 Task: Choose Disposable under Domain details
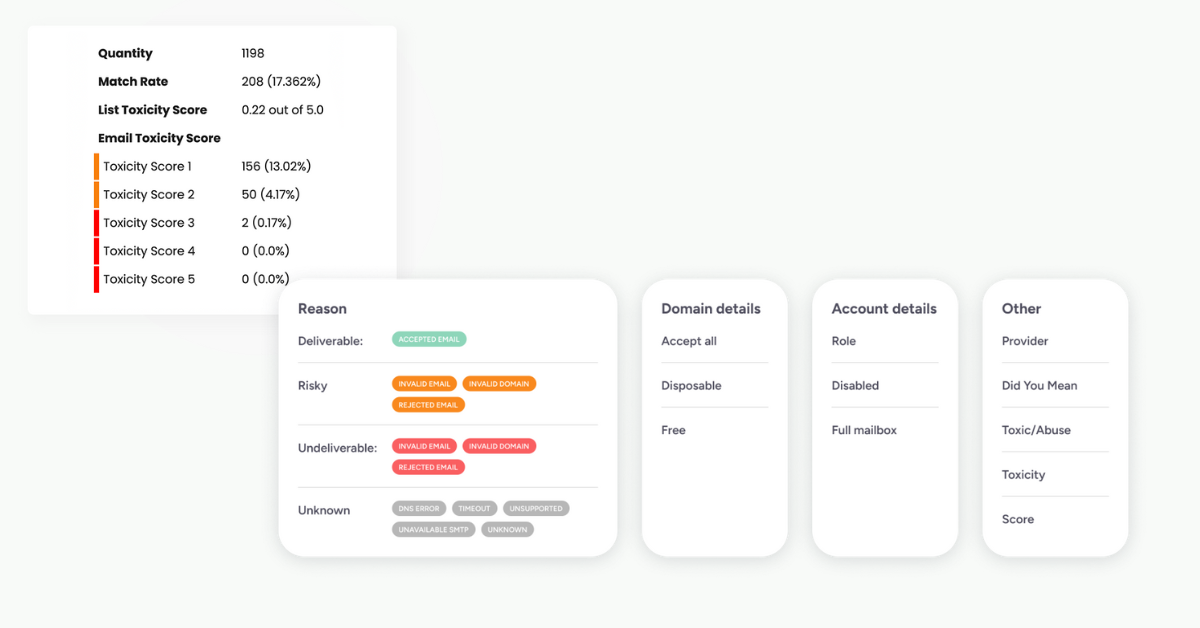[x=691, y=386]
